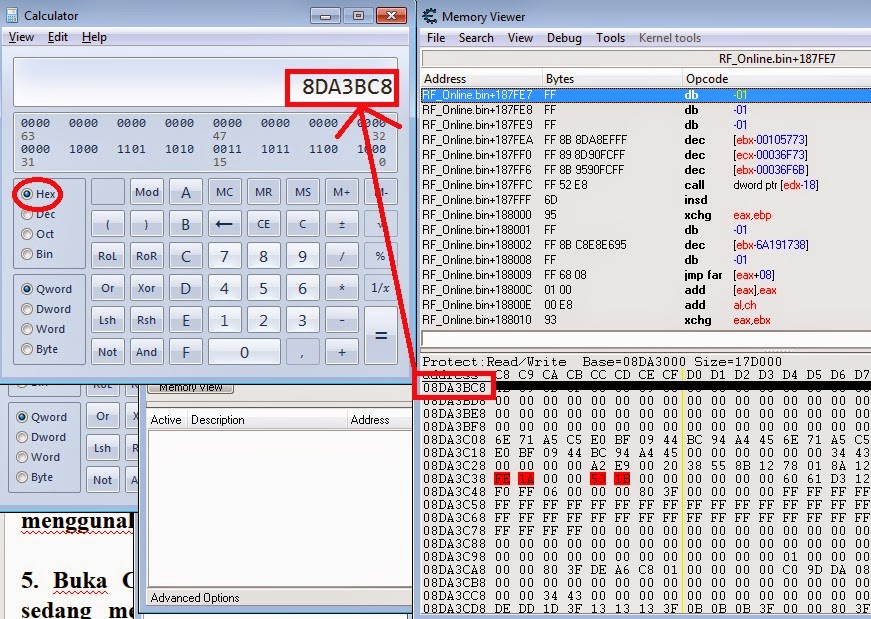Click the RoL rotate left button
Screen dimensions: 871x619
107,256
